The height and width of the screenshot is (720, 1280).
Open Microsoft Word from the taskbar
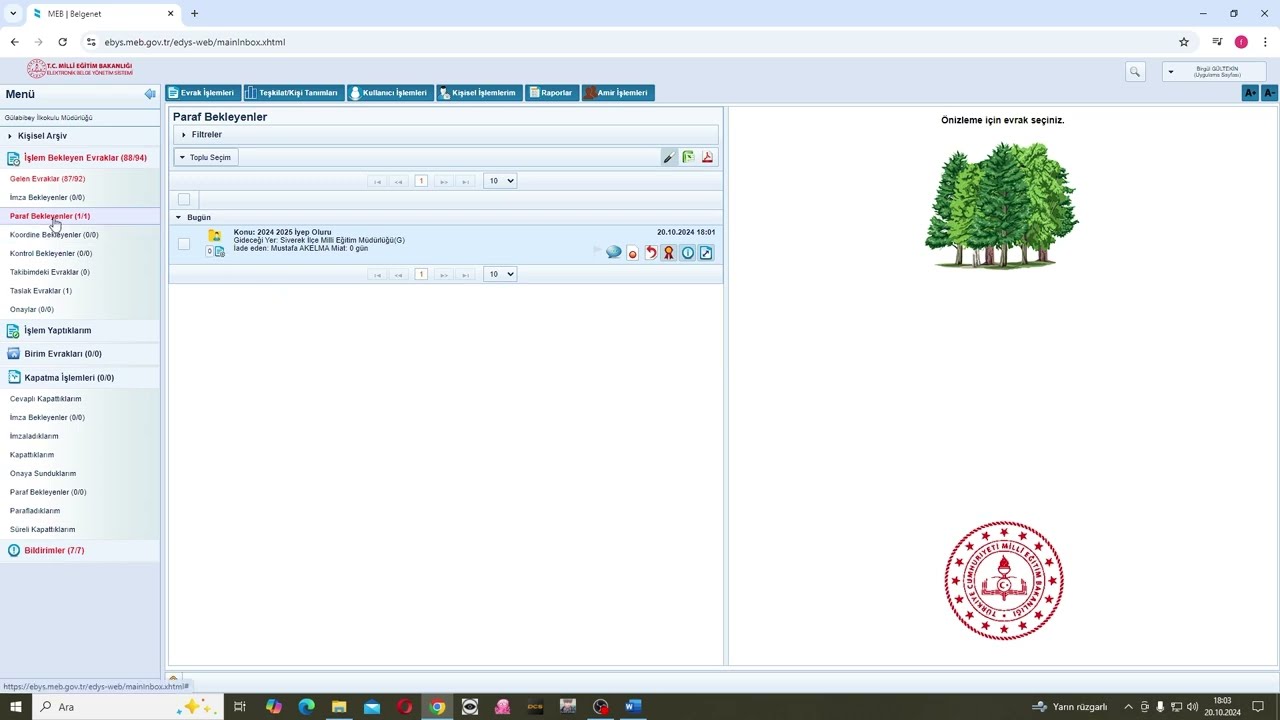tap(633, 706)
